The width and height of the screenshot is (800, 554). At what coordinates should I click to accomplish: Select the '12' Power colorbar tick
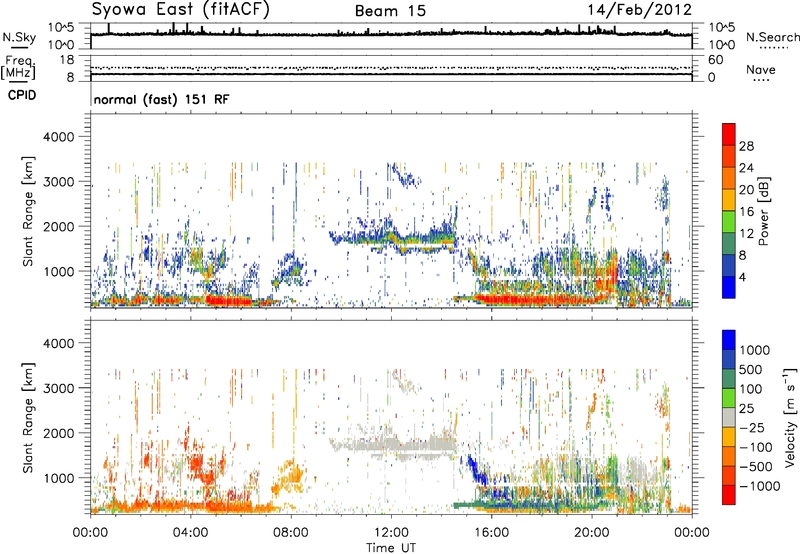coord(746,234)
